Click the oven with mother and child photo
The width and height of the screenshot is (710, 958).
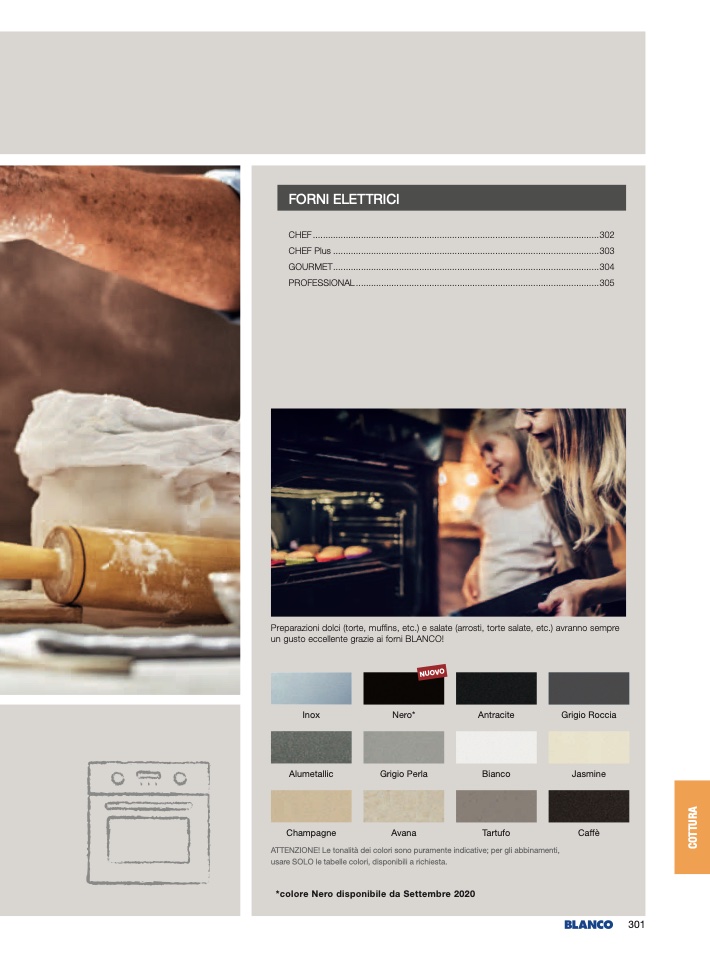(448, 512)
